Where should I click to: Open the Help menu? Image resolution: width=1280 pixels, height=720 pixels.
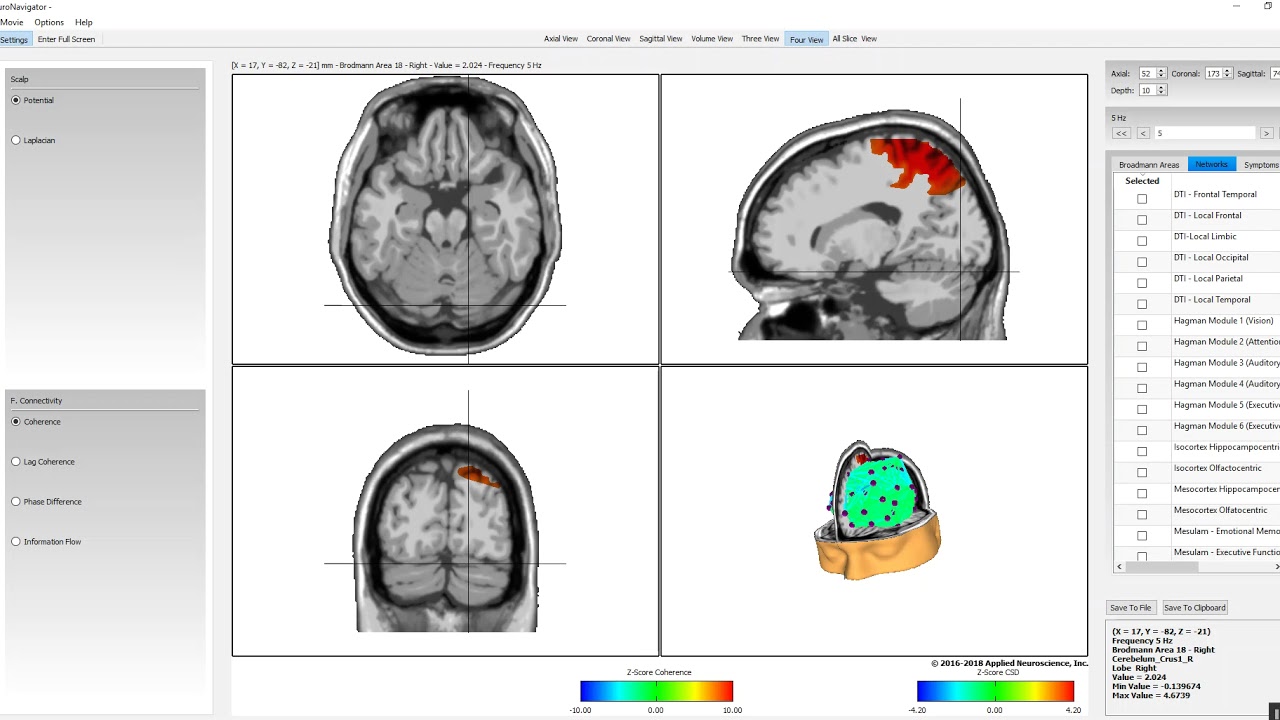pyautogui.click(x=84, y=22)
